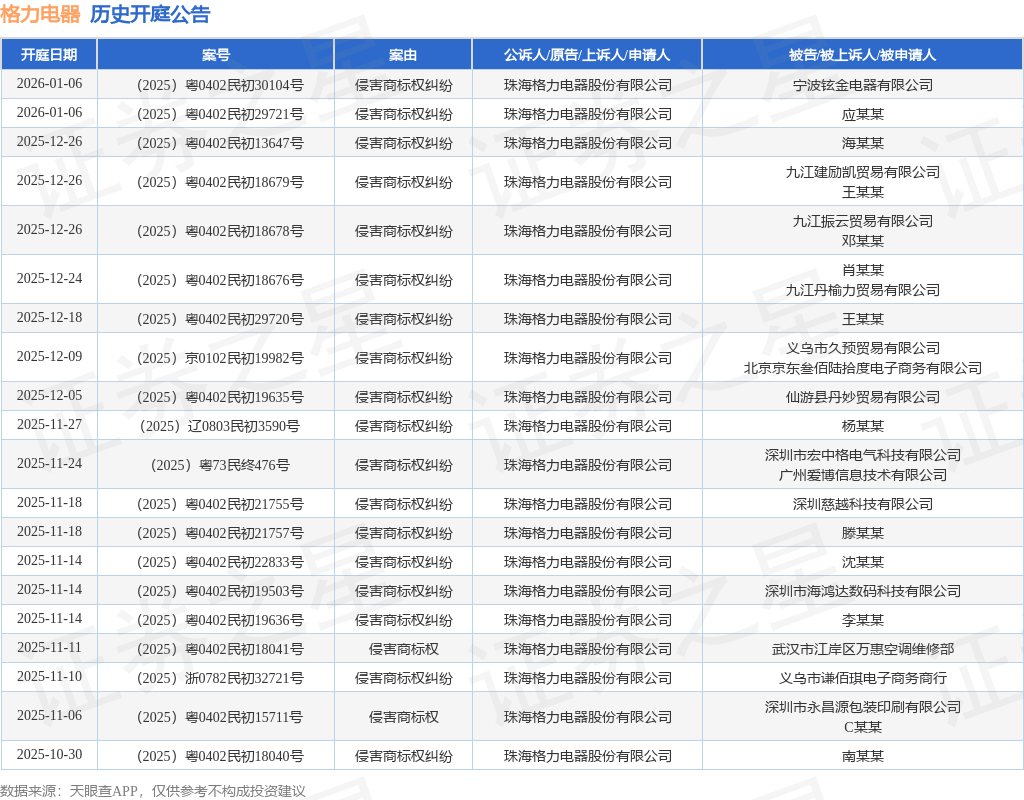Click hearing date 2025-12-09
1024x800 pixels.
49,357
